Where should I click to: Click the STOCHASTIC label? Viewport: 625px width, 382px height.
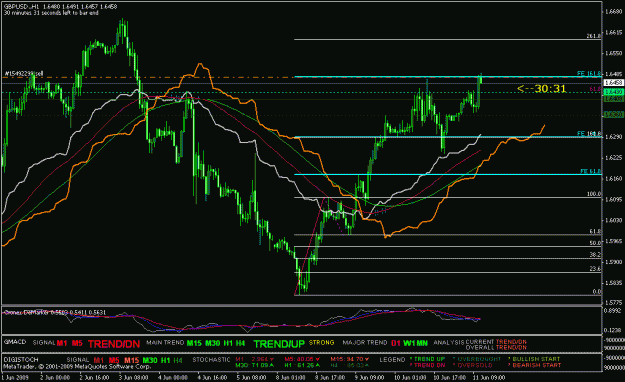[x=211, y=360]
